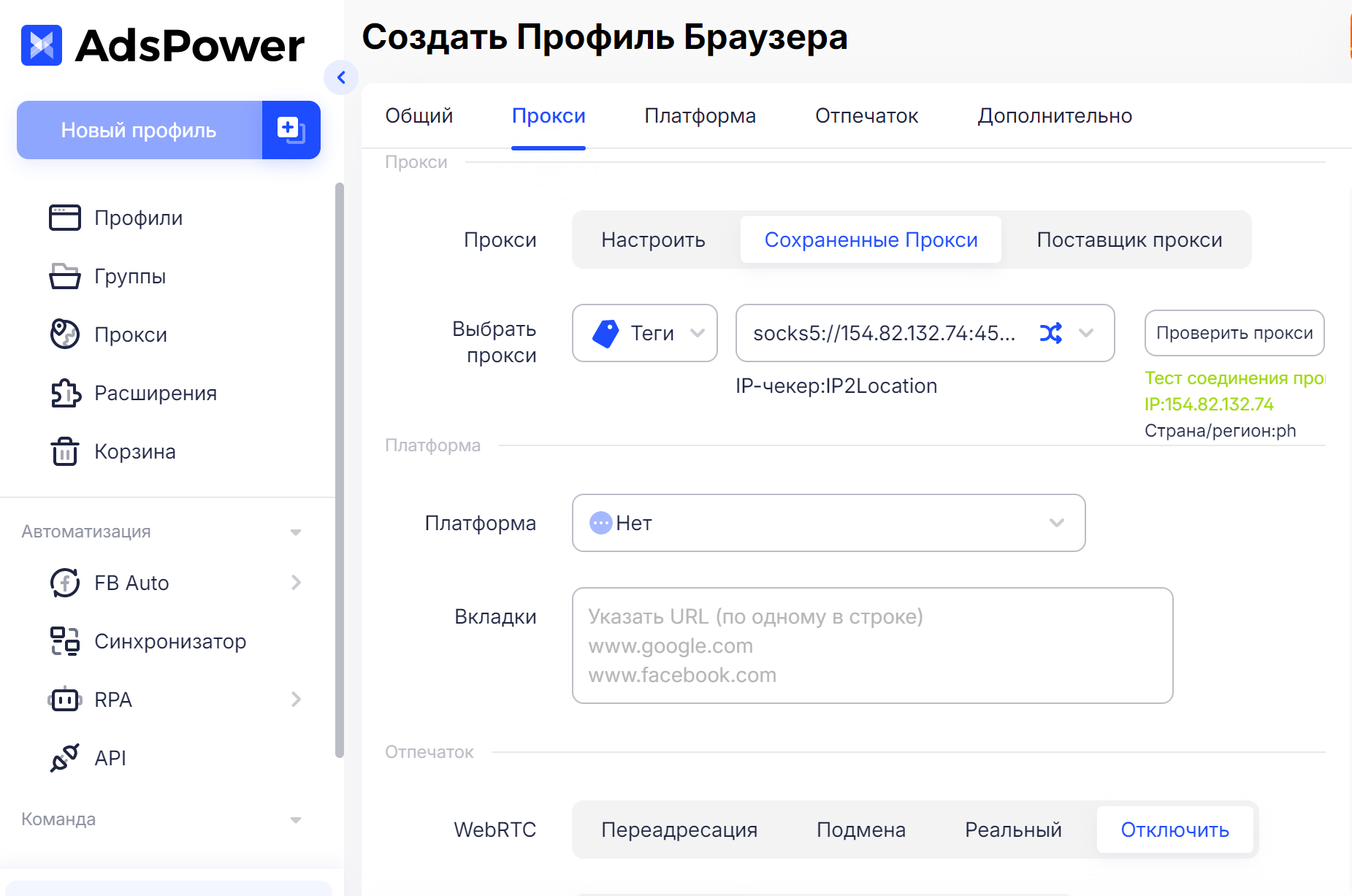Open Группы in the sidebar

(x=130, y=276)
